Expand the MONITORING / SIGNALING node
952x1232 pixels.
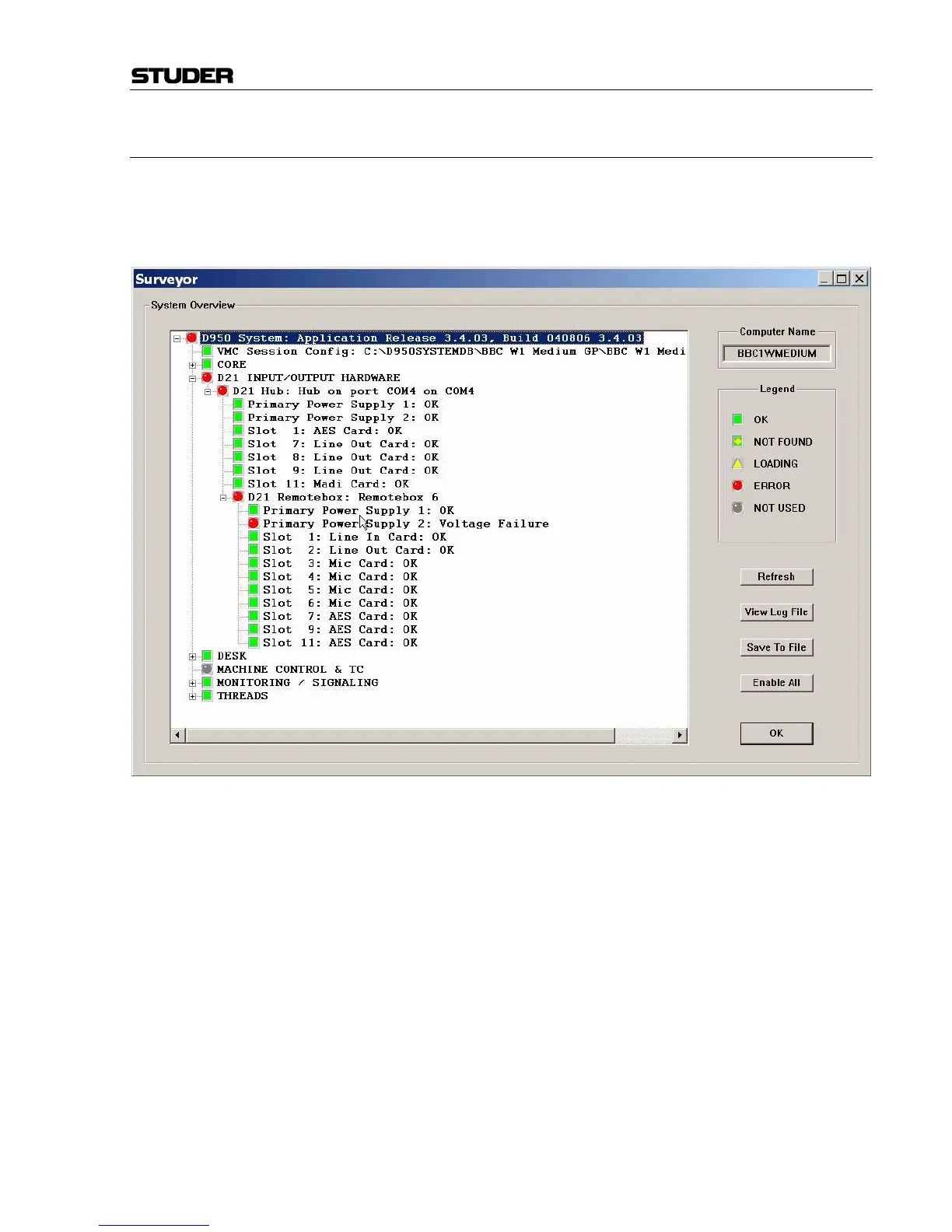(193, 683)
